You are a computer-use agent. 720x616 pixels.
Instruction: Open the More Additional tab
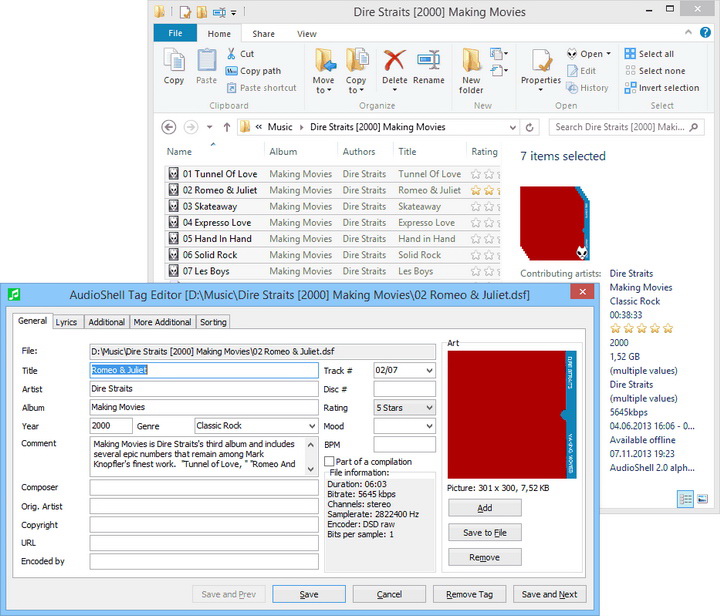162,322
